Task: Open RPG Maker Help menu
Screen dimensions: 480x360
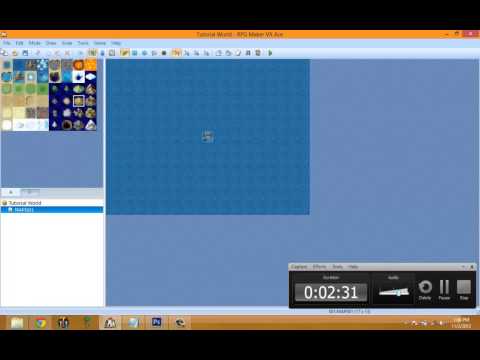Action: click(x=116, y=43)
